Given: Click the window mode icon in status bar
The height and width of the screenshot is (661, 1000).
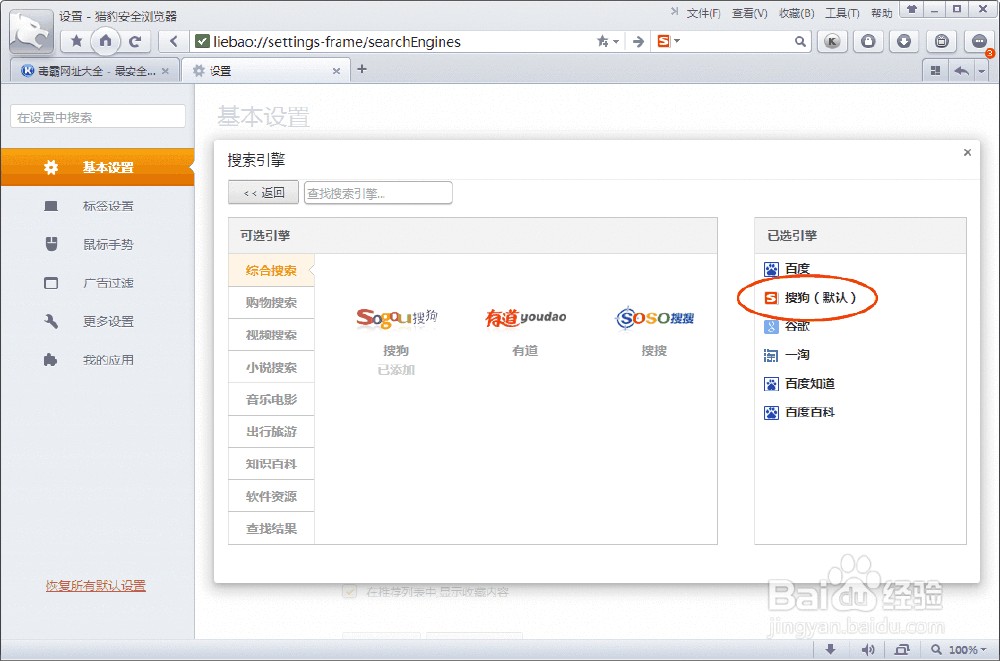Looking at the screenshot, I should 902,650.
